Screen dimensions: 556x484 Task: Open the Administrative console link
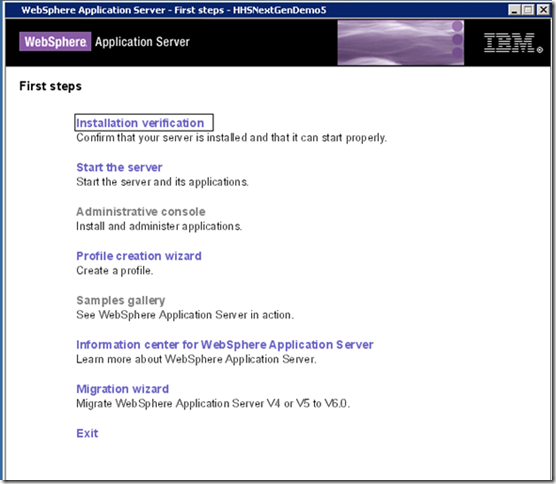[x=141, y=211]
